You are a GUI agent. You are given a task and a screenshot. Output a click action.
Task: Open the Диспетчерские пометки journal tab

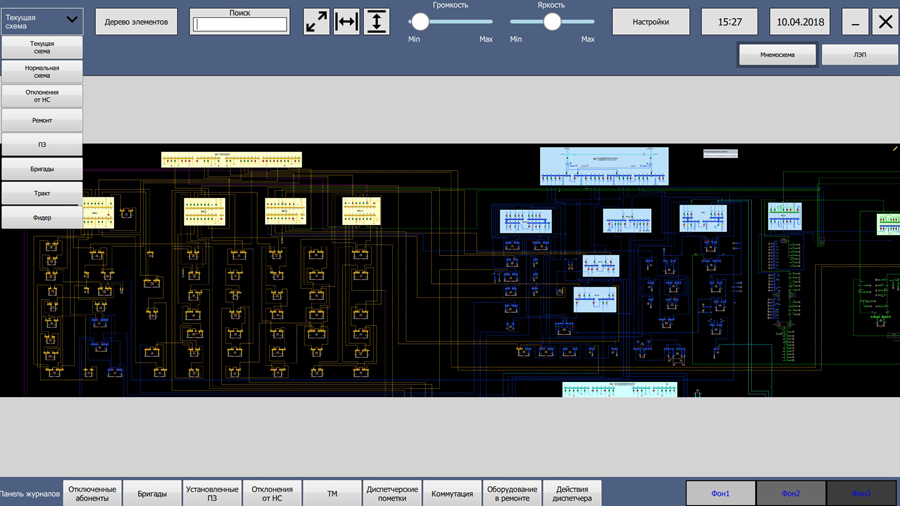pyautogui.click(x=392, y=493)
